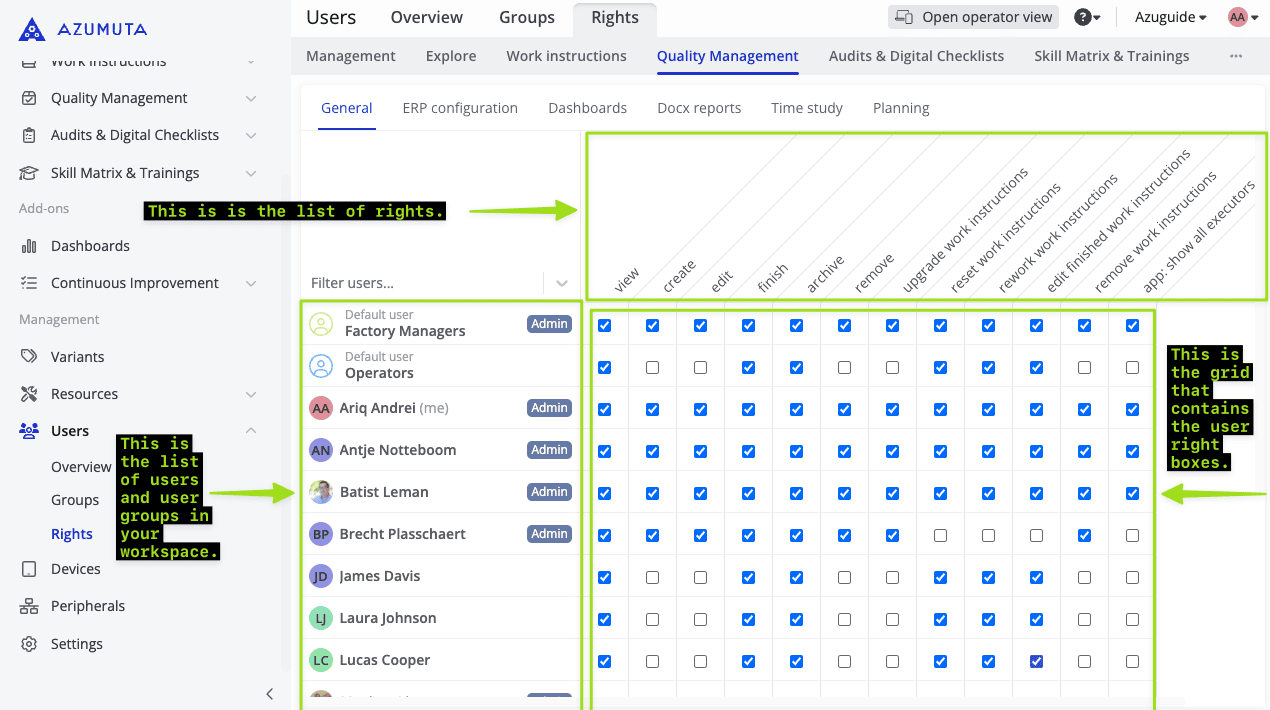Enable create right for Operators group
Screen dimensions: 1270x710
[652, 368]
